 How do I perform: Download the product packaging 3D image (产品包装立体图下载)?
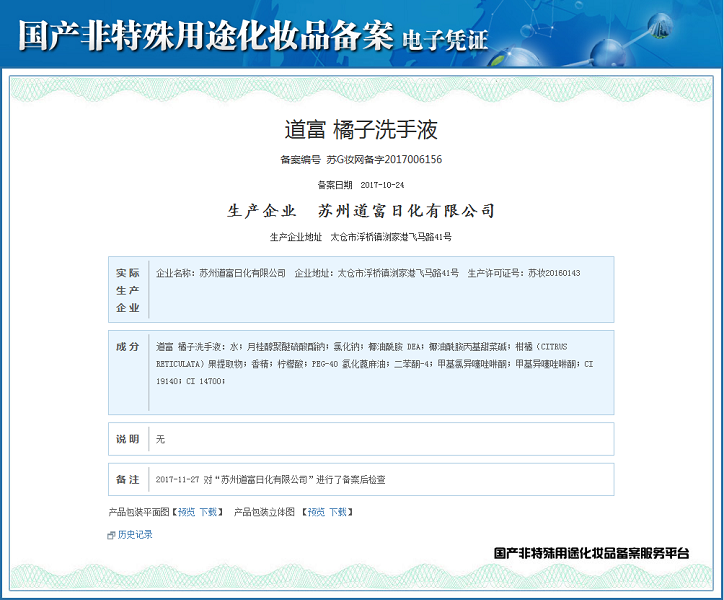tap(338, 512)
